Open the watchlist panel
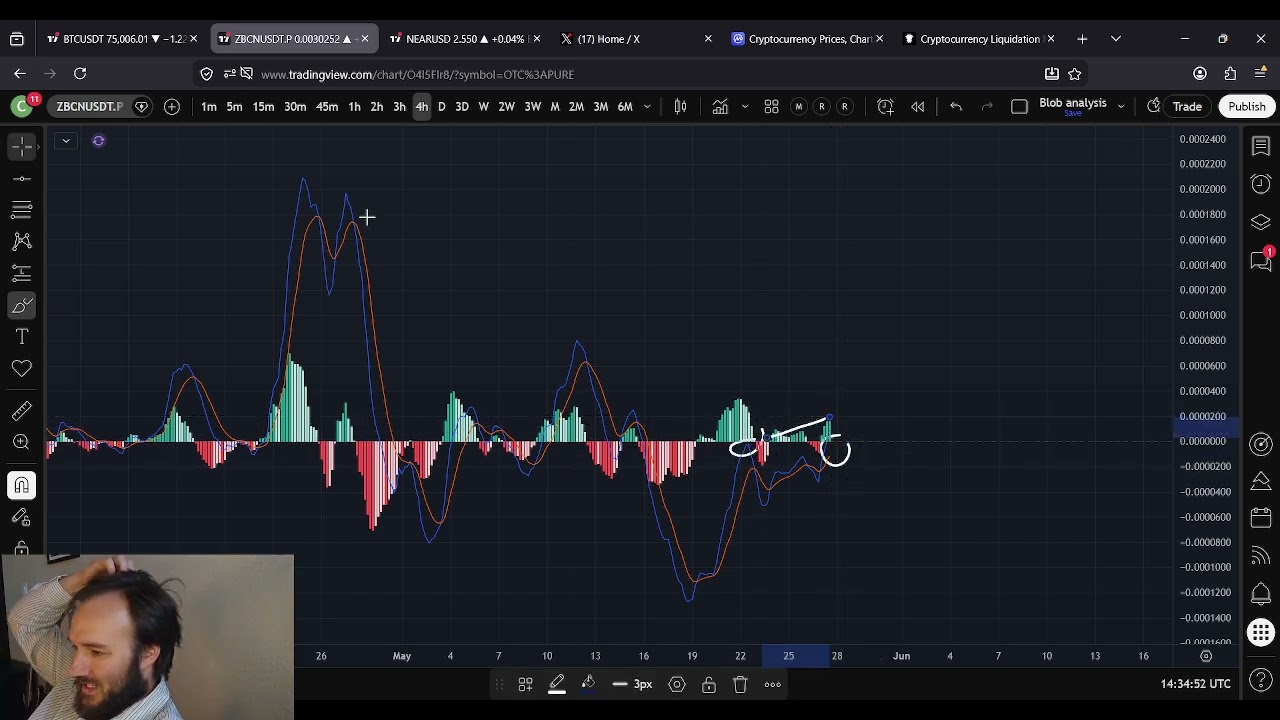 click(1260, 147)
